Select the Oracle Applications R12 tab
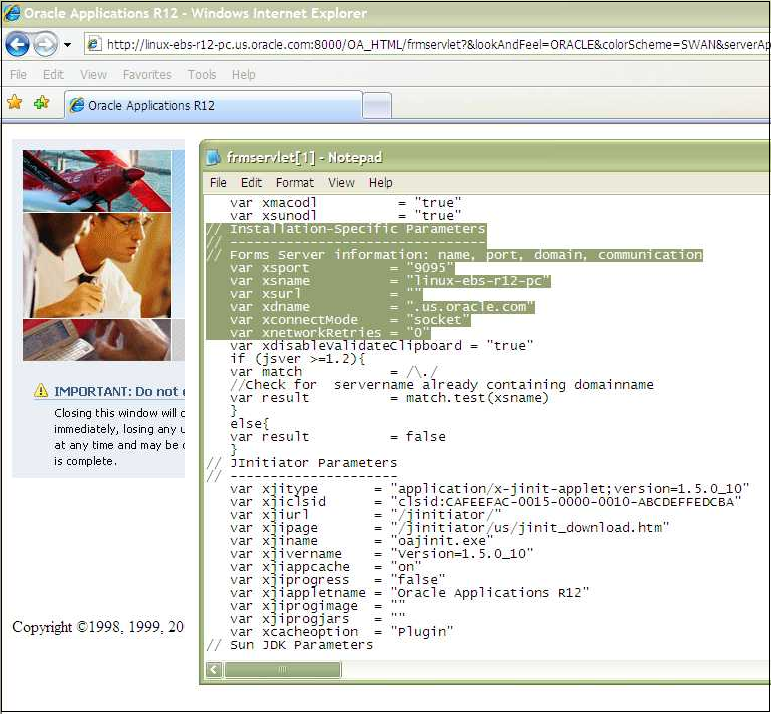Image resolution: width=771 pixels, height=714 pixels. 213,105
